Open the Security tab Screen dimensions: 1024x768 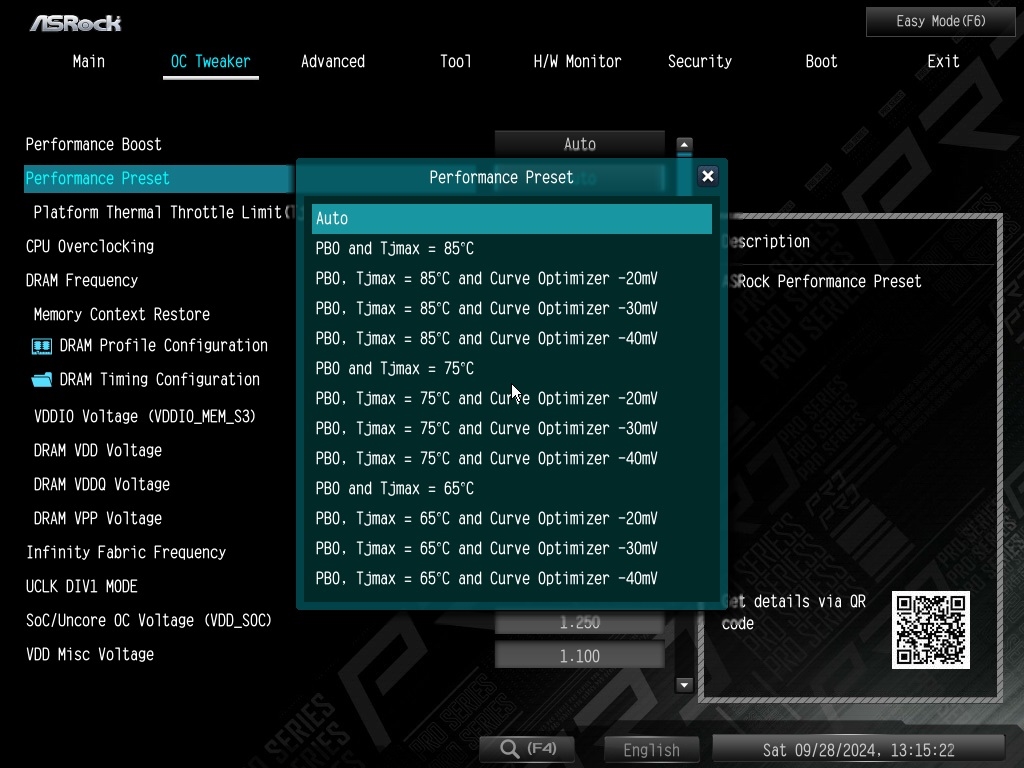tap(699, 61)
